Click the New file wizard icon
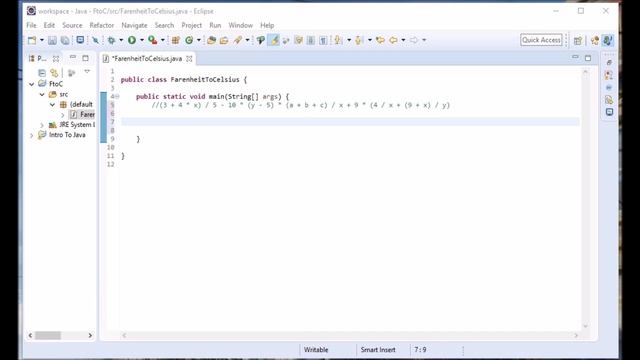 click(x=32, y=40)
